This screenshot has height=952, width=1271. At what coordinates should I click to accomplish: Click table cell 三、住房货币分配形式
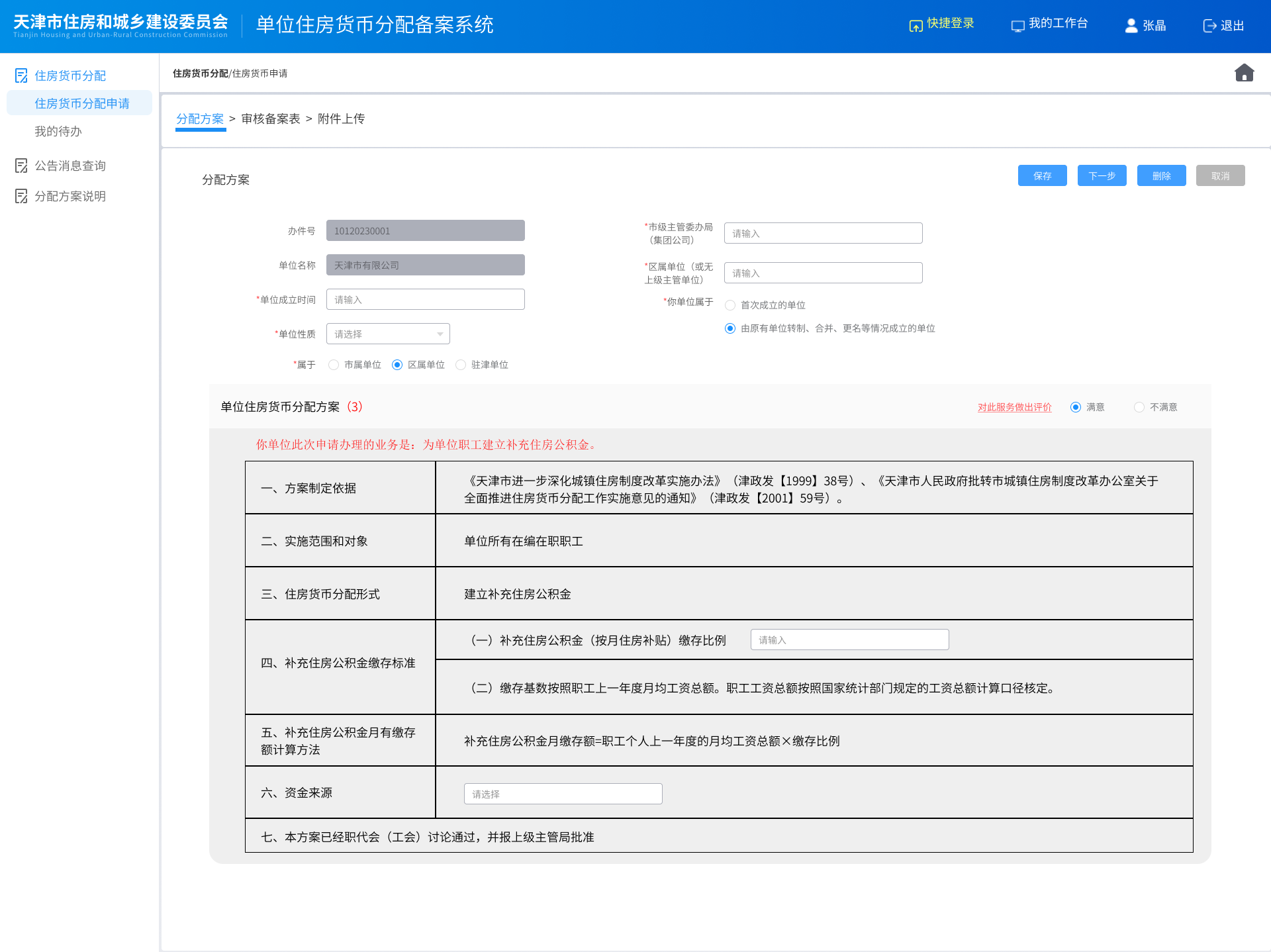pos(340,594)
